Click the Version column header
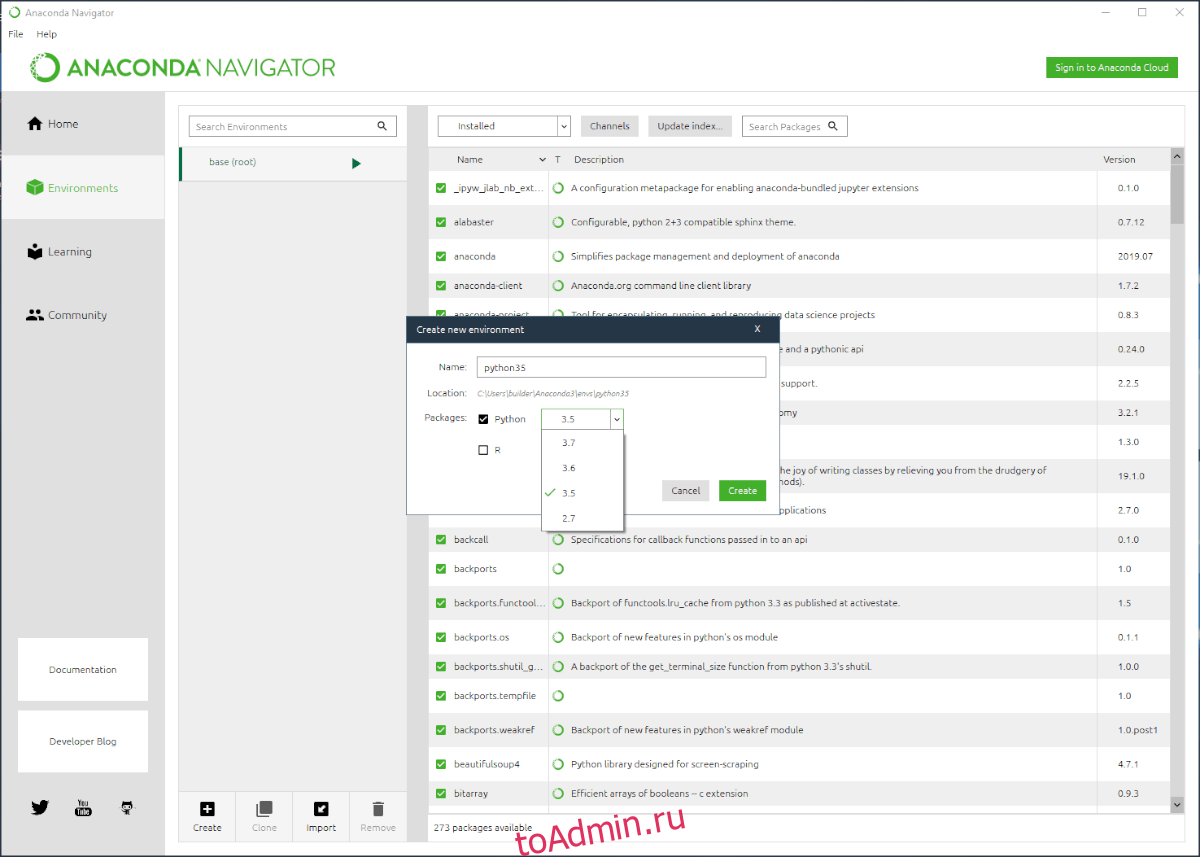This screenshot has width=1200, height=857. (1119, 160)
